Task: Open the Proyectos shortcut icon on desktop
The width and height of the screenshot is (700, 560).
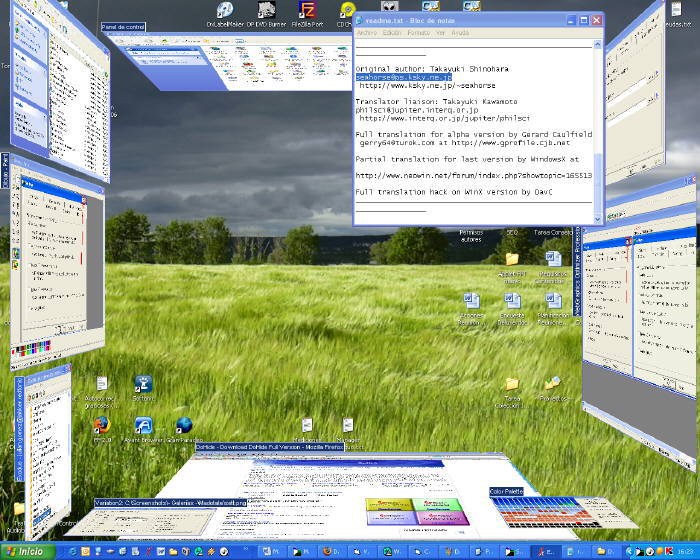Action: [x=553, y=384]
